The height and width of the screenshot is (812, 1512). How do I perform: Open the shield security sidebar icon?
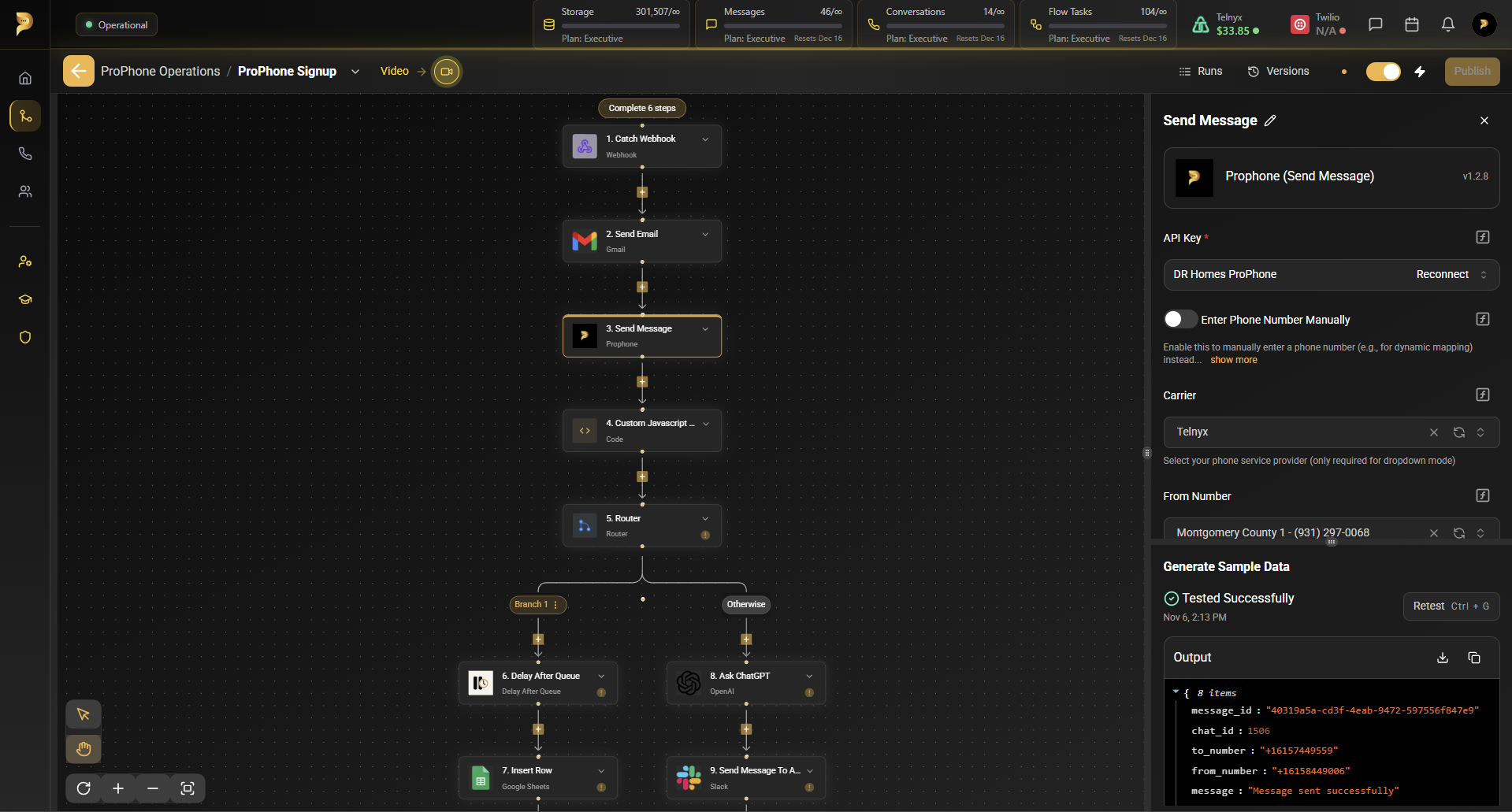(25, 337)
